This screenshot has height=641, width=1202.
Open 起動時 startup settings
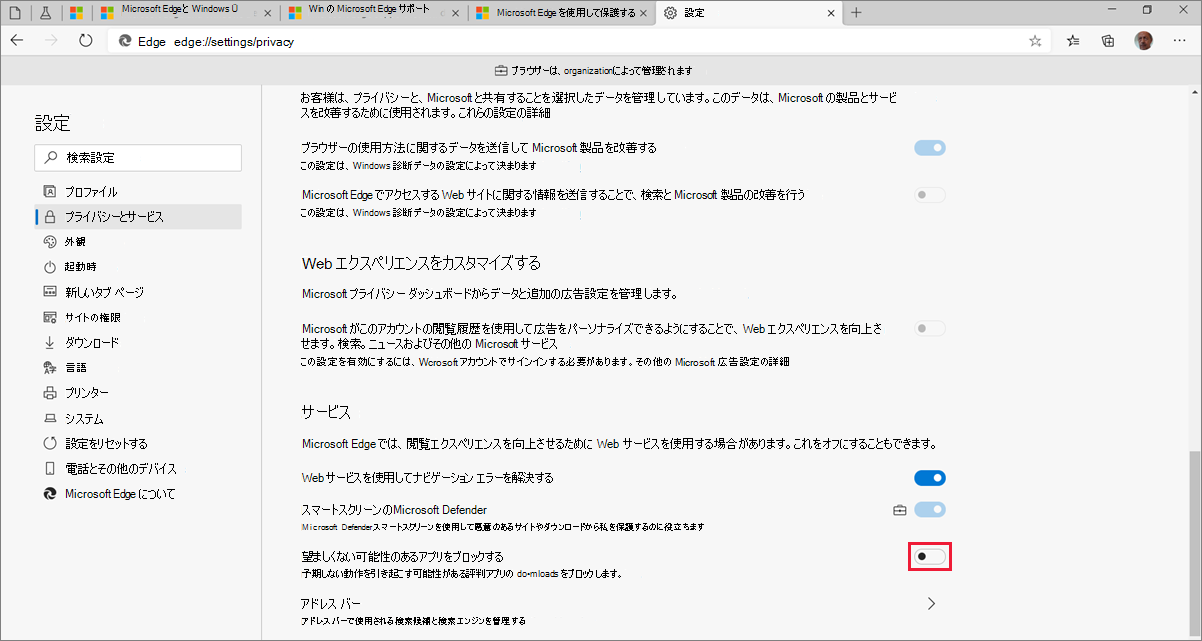138,267
